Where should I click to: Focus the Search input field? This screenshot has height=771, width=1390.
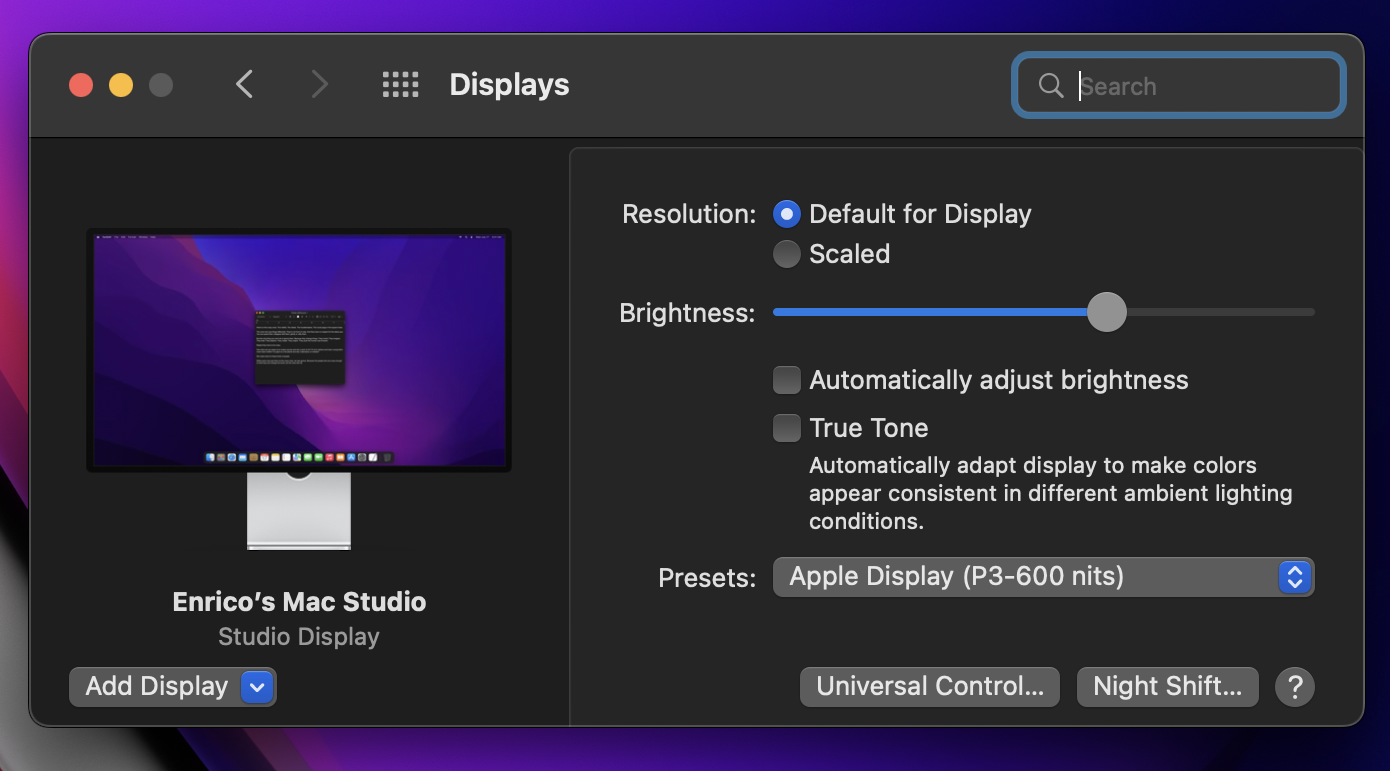[1180, 86]
